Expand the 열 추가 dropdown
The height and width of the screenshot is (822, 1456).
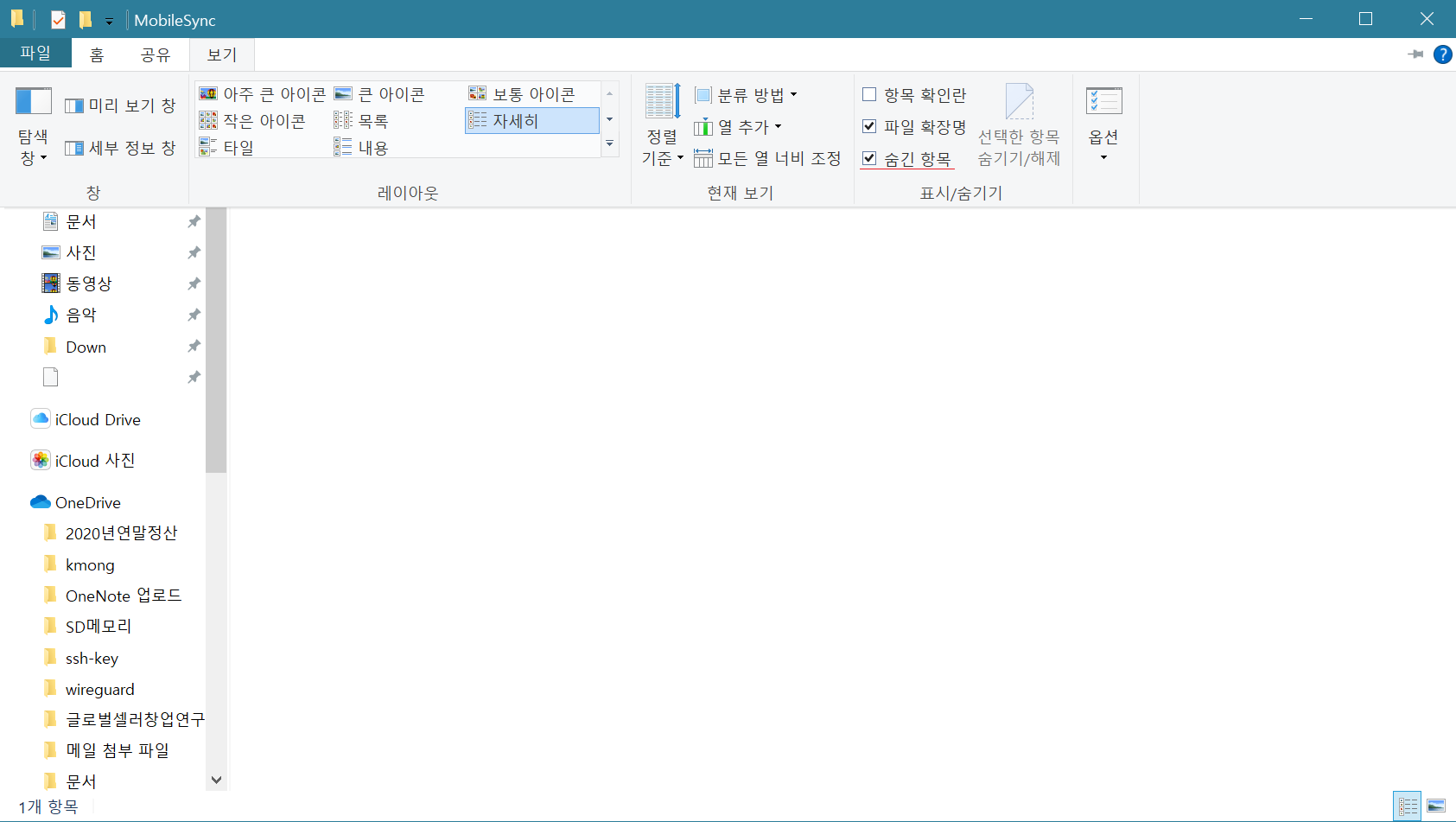point(739,127)
